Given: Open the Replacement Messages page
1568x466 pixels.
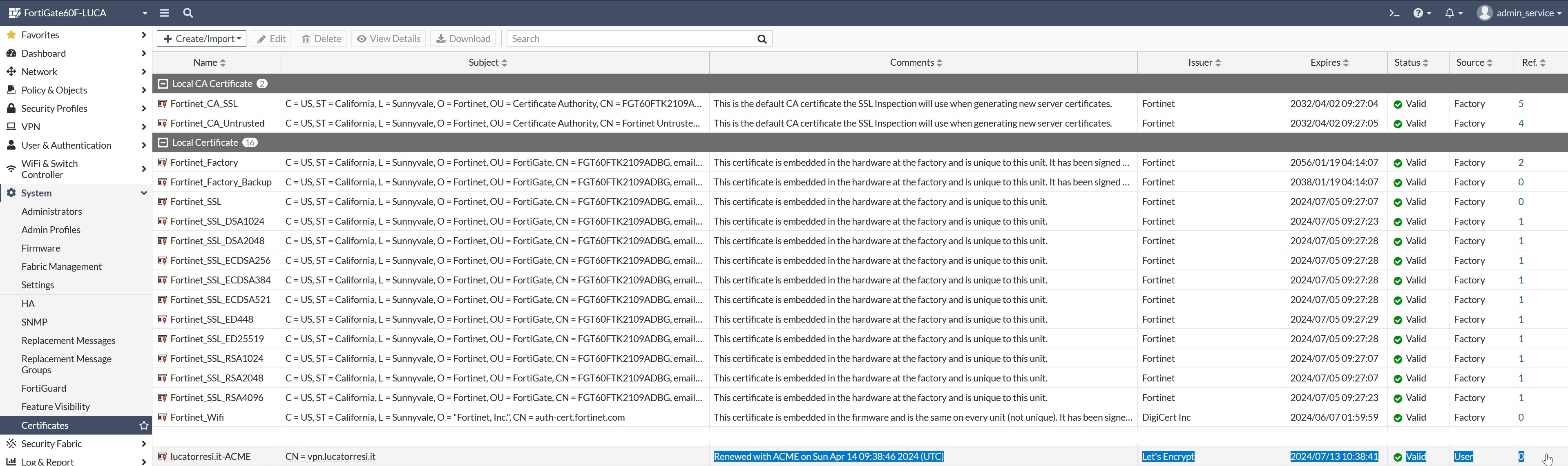Looking at the screenshot, I should (x=68, y=340).
